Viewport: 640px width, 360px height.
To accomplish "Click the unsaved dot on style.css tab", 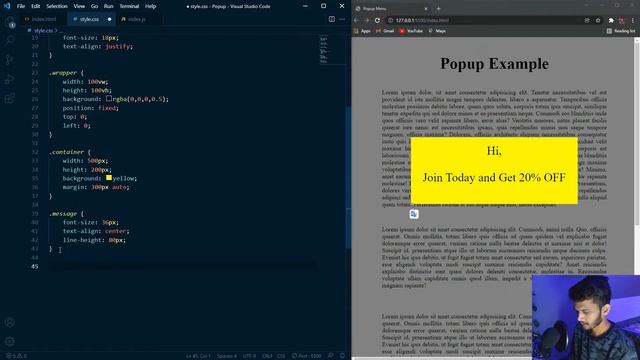I will 109,19.
